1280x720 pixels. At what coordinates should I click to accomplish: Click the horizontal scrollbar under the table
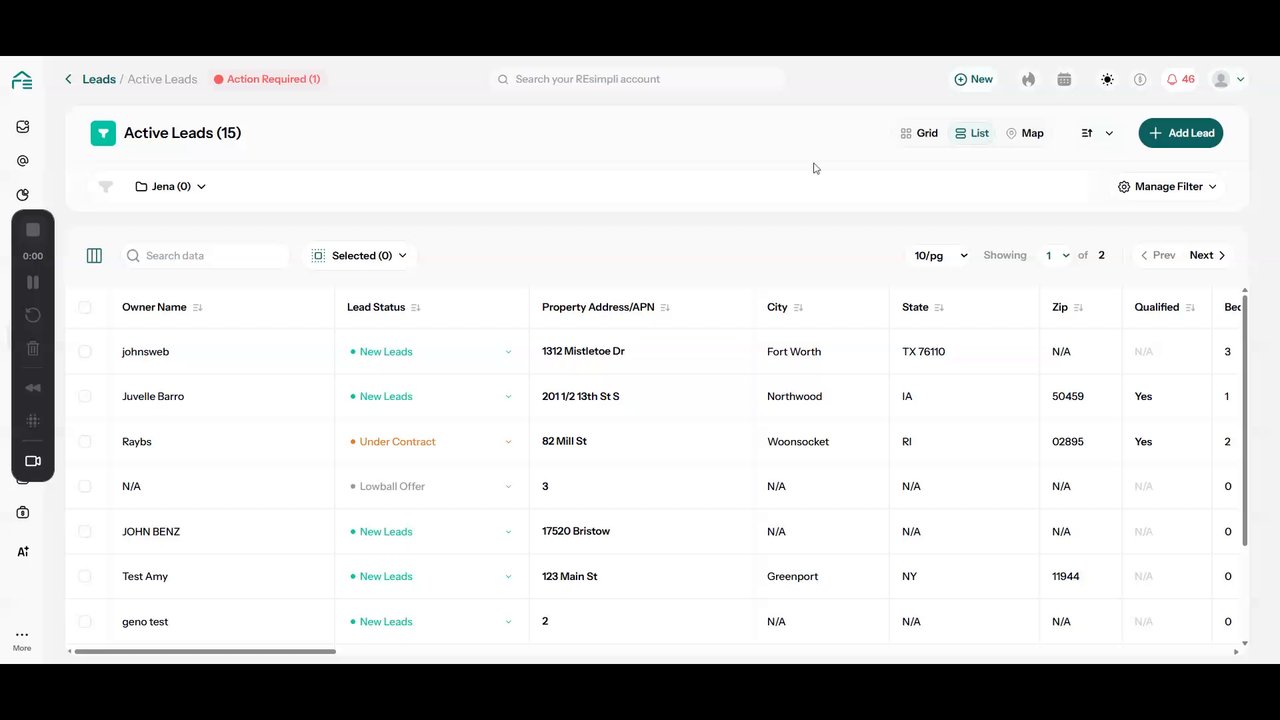pos(205,652)
